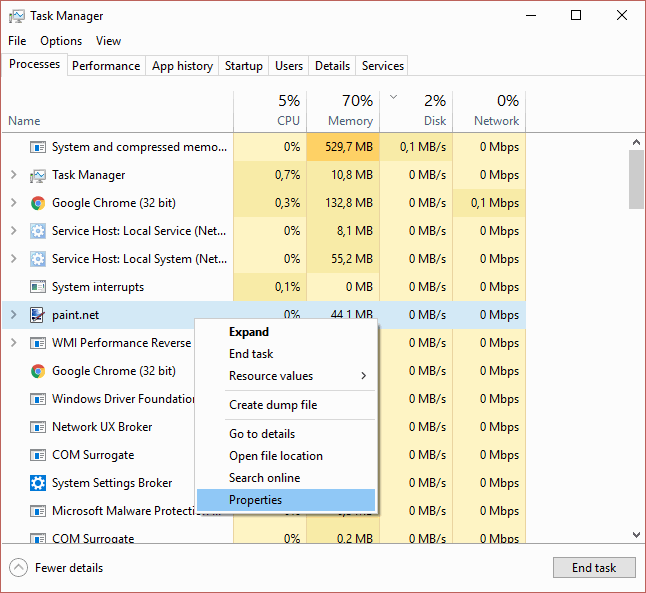
Task: Click the Task Manager process row icon
Action: click(x=38, y=175)
